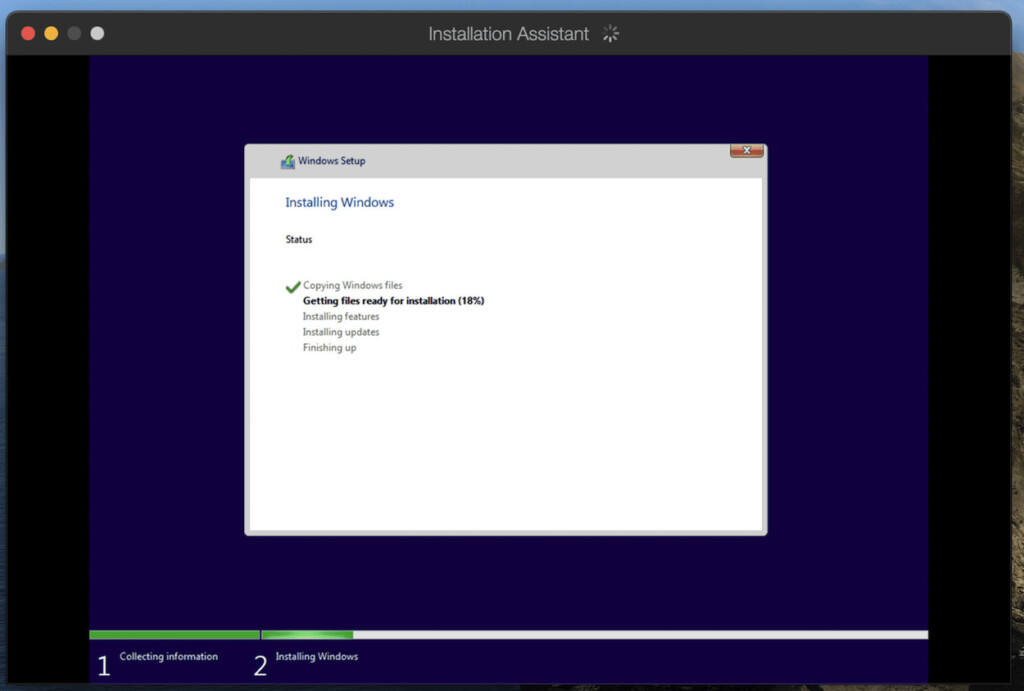Click the completed green Collecting information progress bar

point(174,635)
